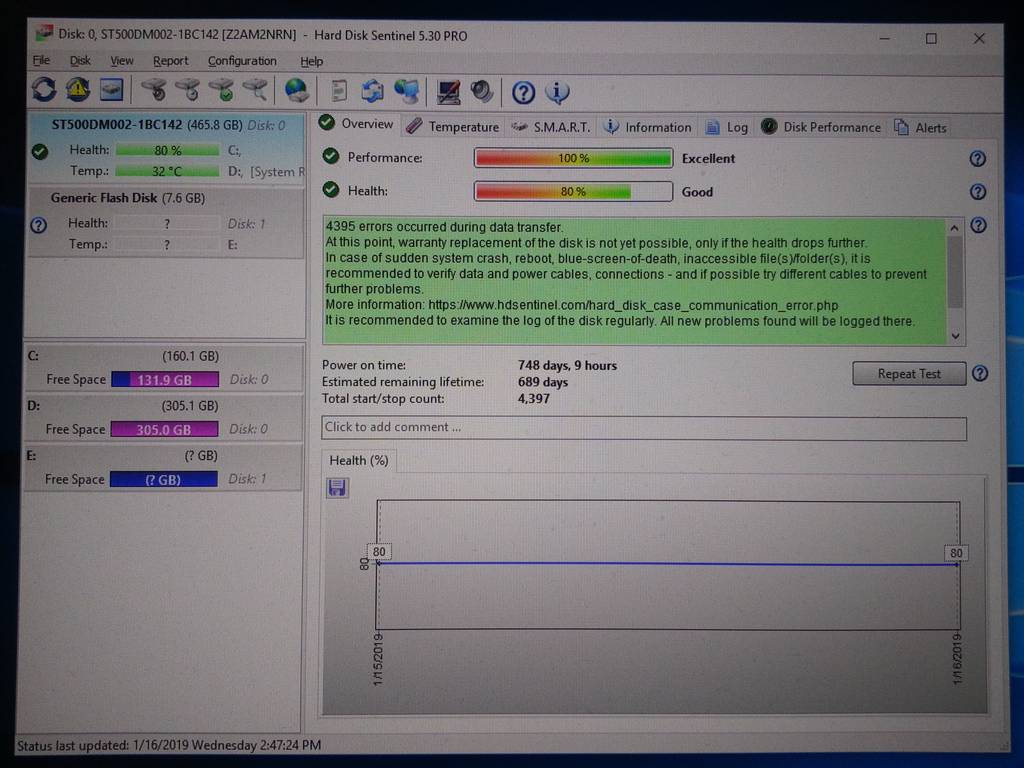This screenshot has width=1024, height=768.
Task: Click the help icon beside Performance Excellent
Action: pos(977,159)
